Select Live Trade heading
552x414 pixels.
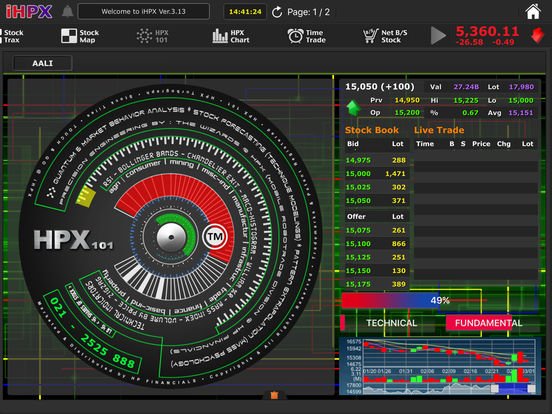point(439,130)
